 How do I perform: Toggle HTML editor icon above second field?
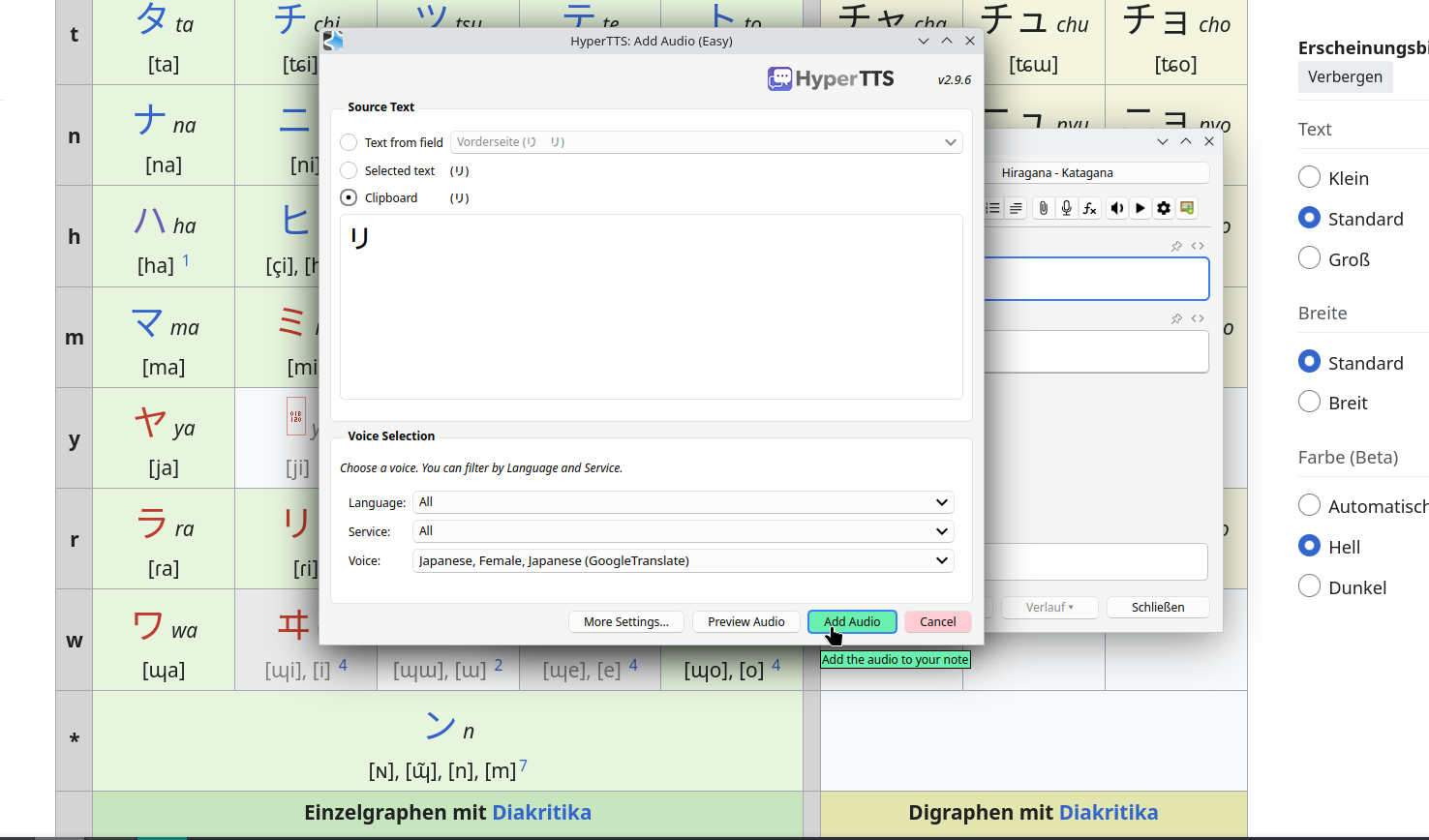(1198, 318)
